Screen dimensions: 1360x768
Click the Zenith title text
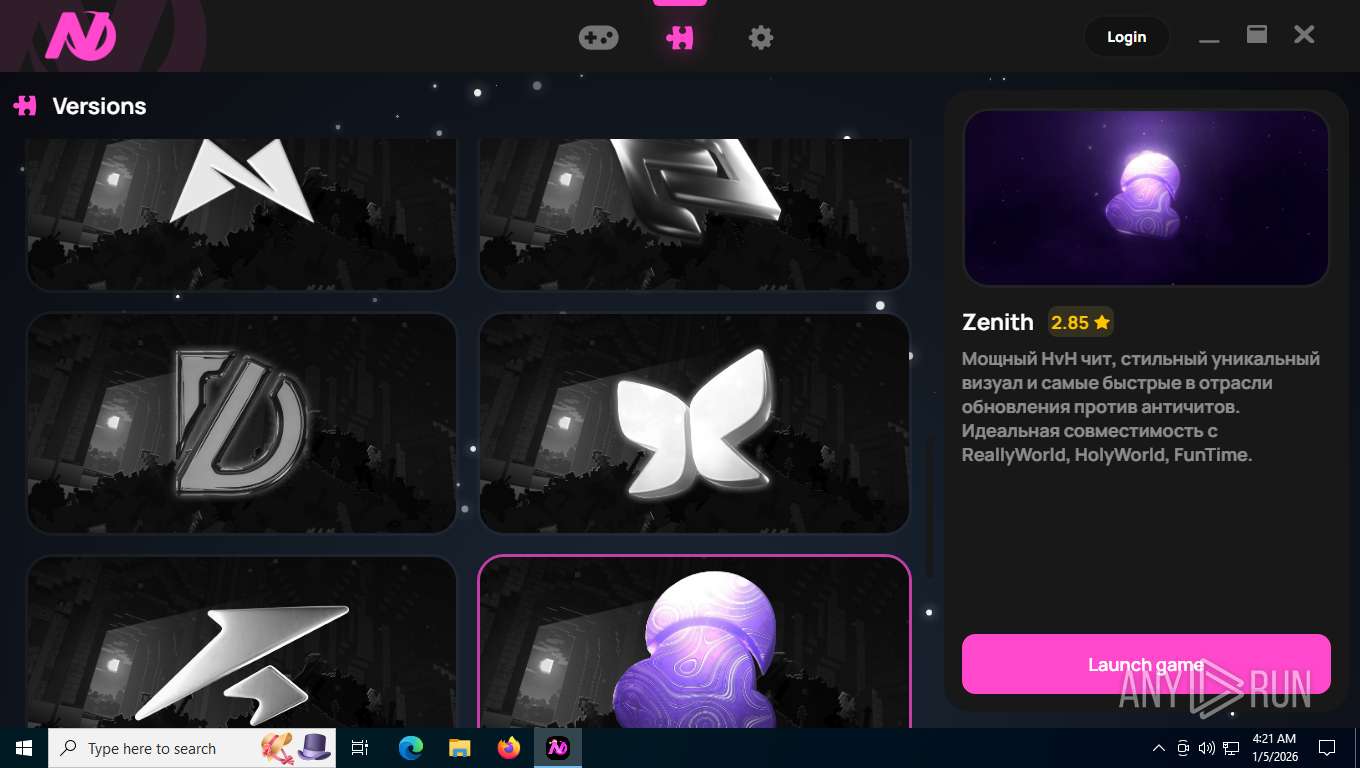tap(997, 322)
